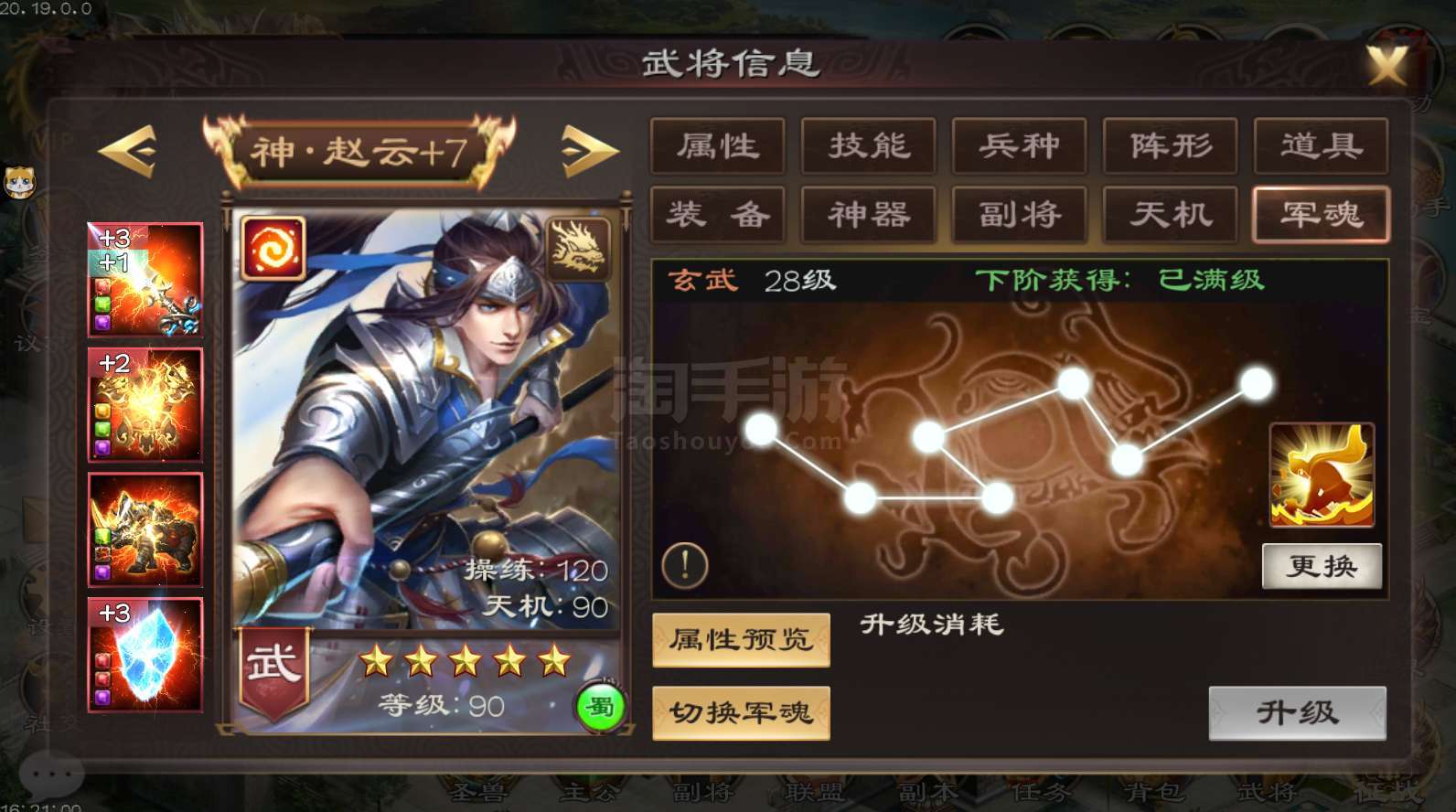Click the first constellation star node

point(761,429)
